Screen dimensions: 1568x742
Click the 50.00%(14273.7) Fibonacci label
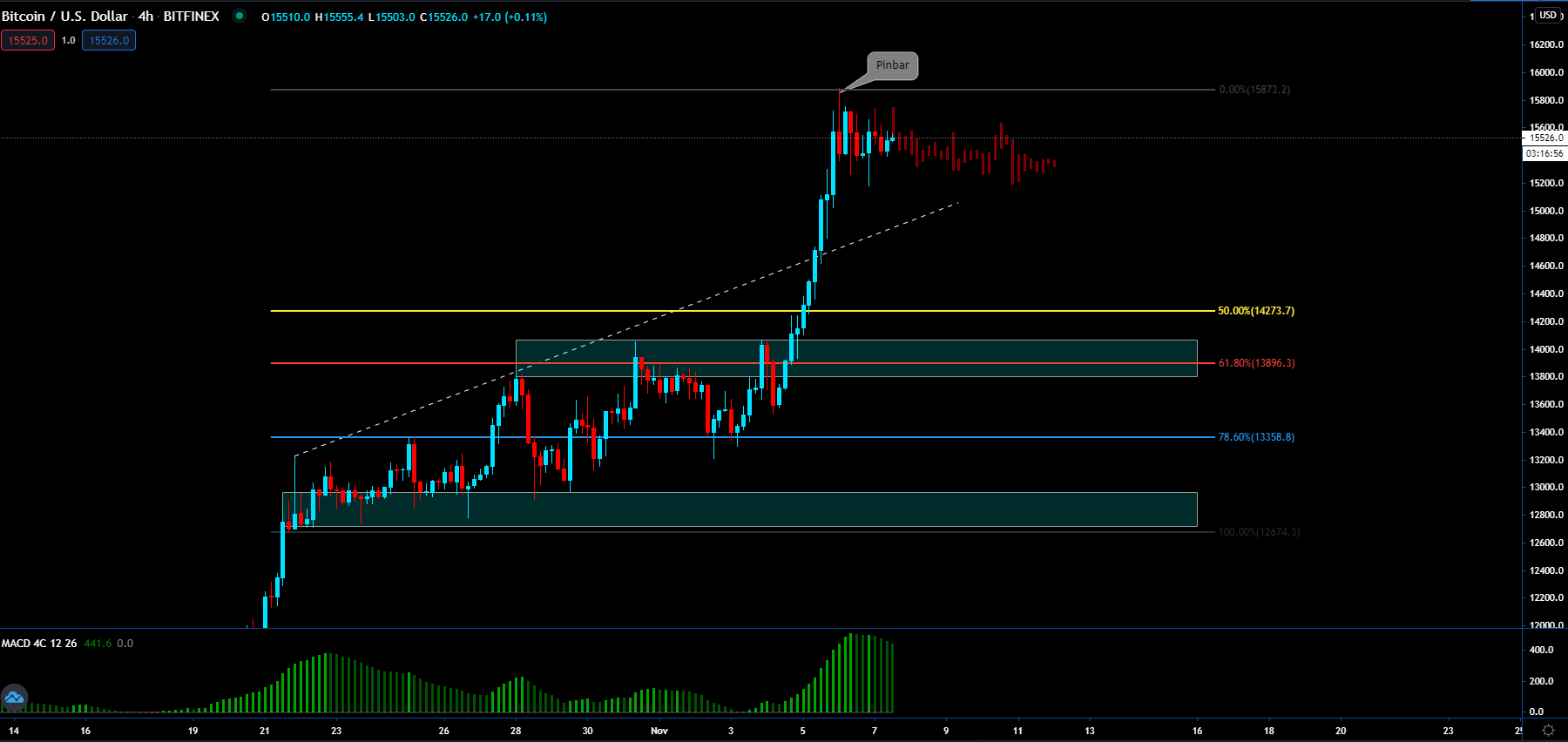pyautogui.click(x=1256, y=311)
